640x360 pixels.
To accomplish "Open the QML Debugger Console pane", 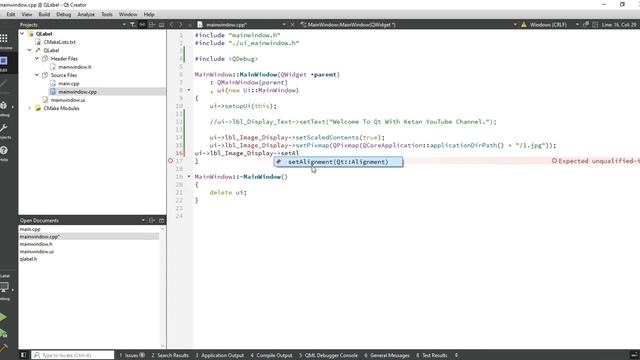I will [329, 355].
